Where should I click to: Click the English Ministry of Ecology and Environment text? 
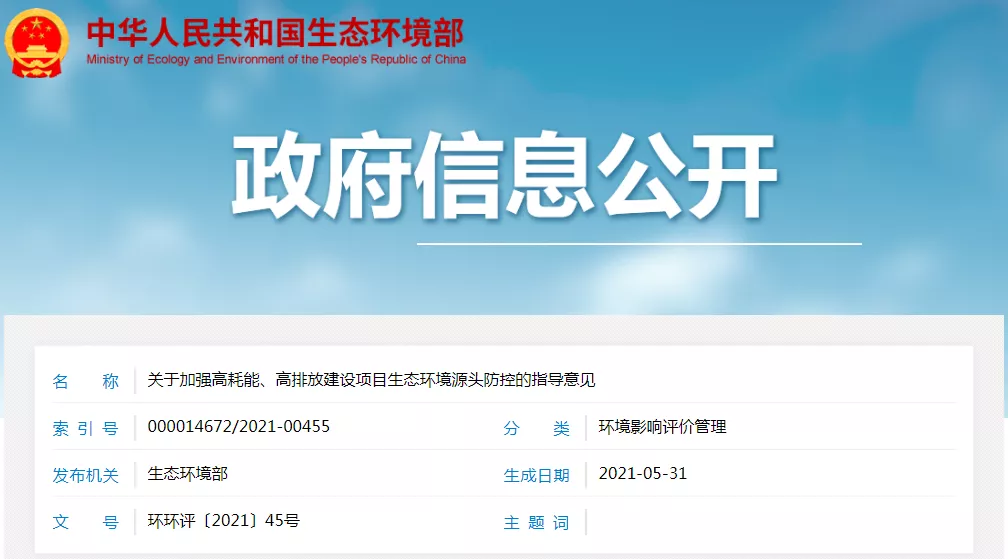click(x=276, y=60)
